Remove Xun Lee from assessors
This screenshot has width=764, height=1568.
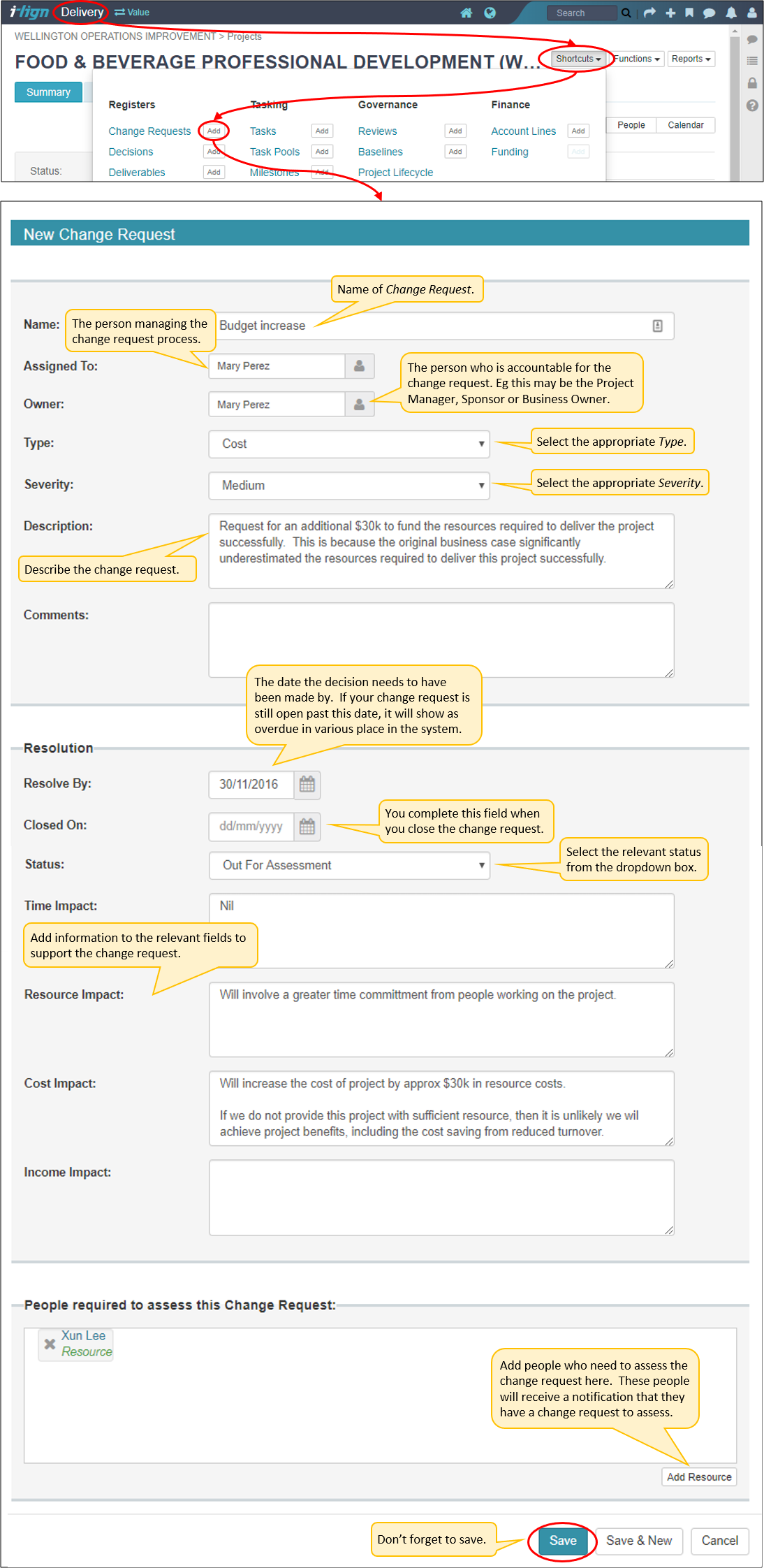50,1344
